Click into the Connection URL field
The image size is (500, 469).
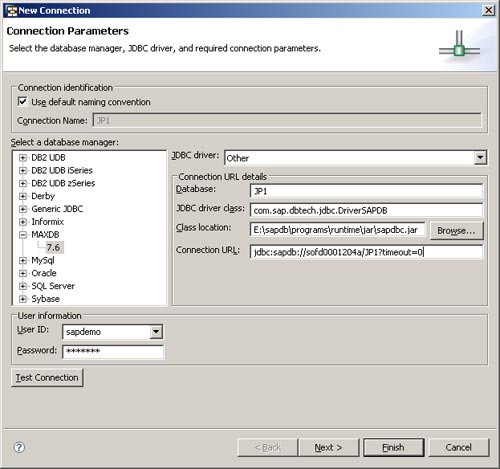[366, 252]
